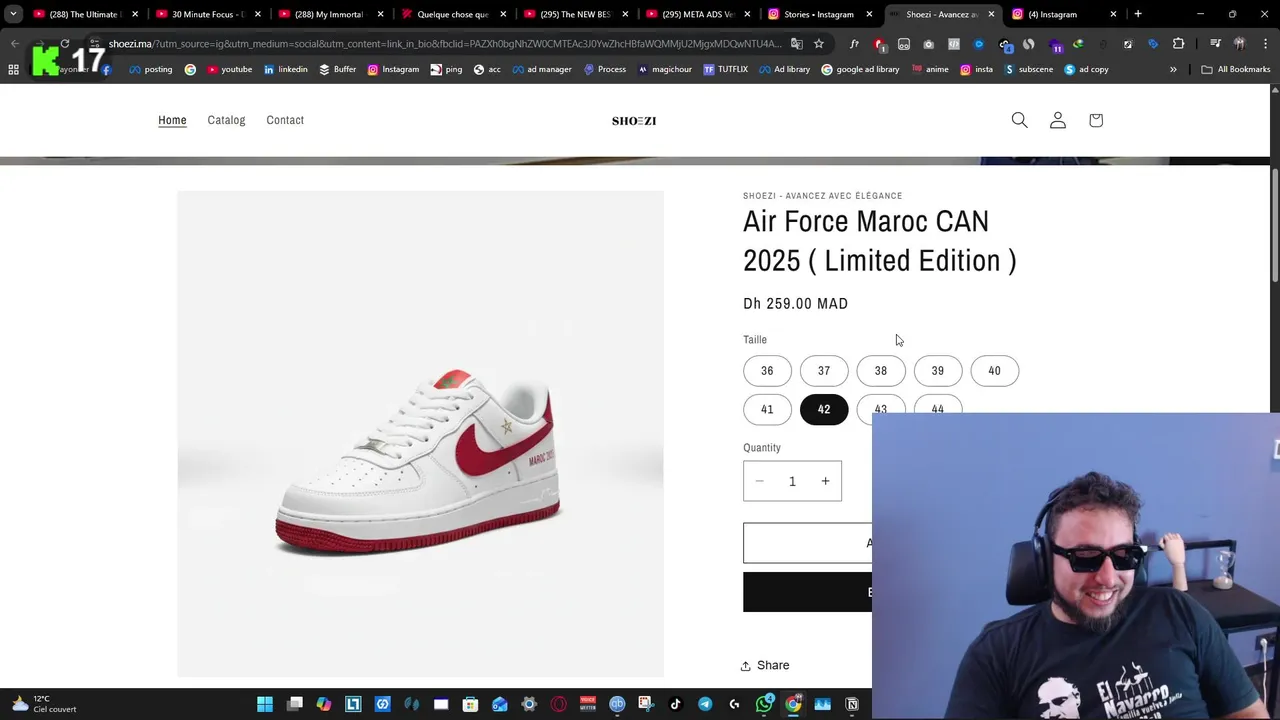
Task: Open the shopping cart icon
Action: 1096,120
